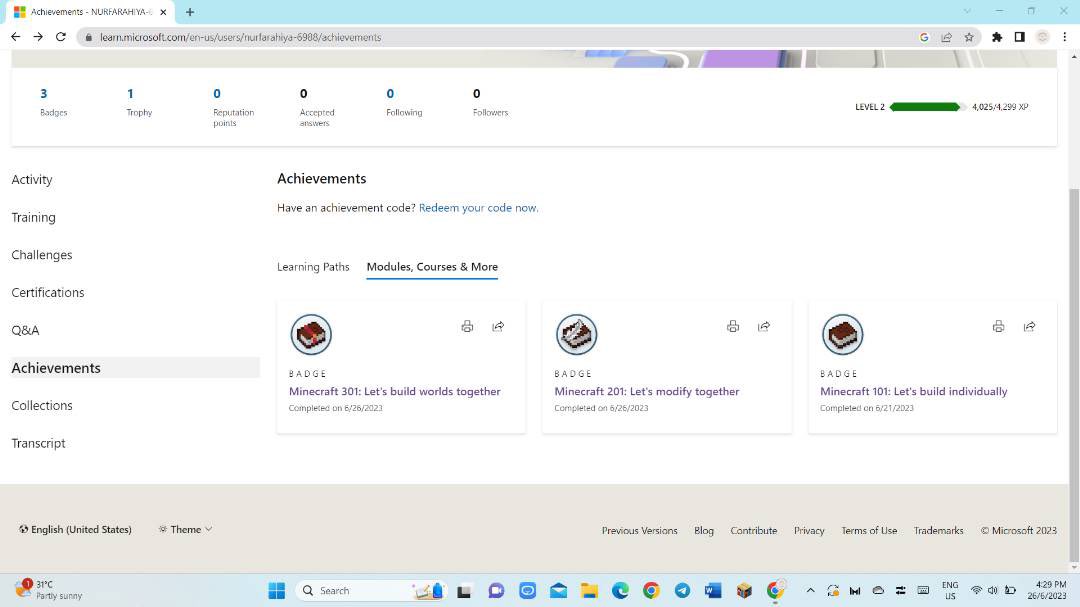The height and width of the screenshot is (607, 1080).
Task: Print the Minecraft 201 badge
Action: coord(733,326)
